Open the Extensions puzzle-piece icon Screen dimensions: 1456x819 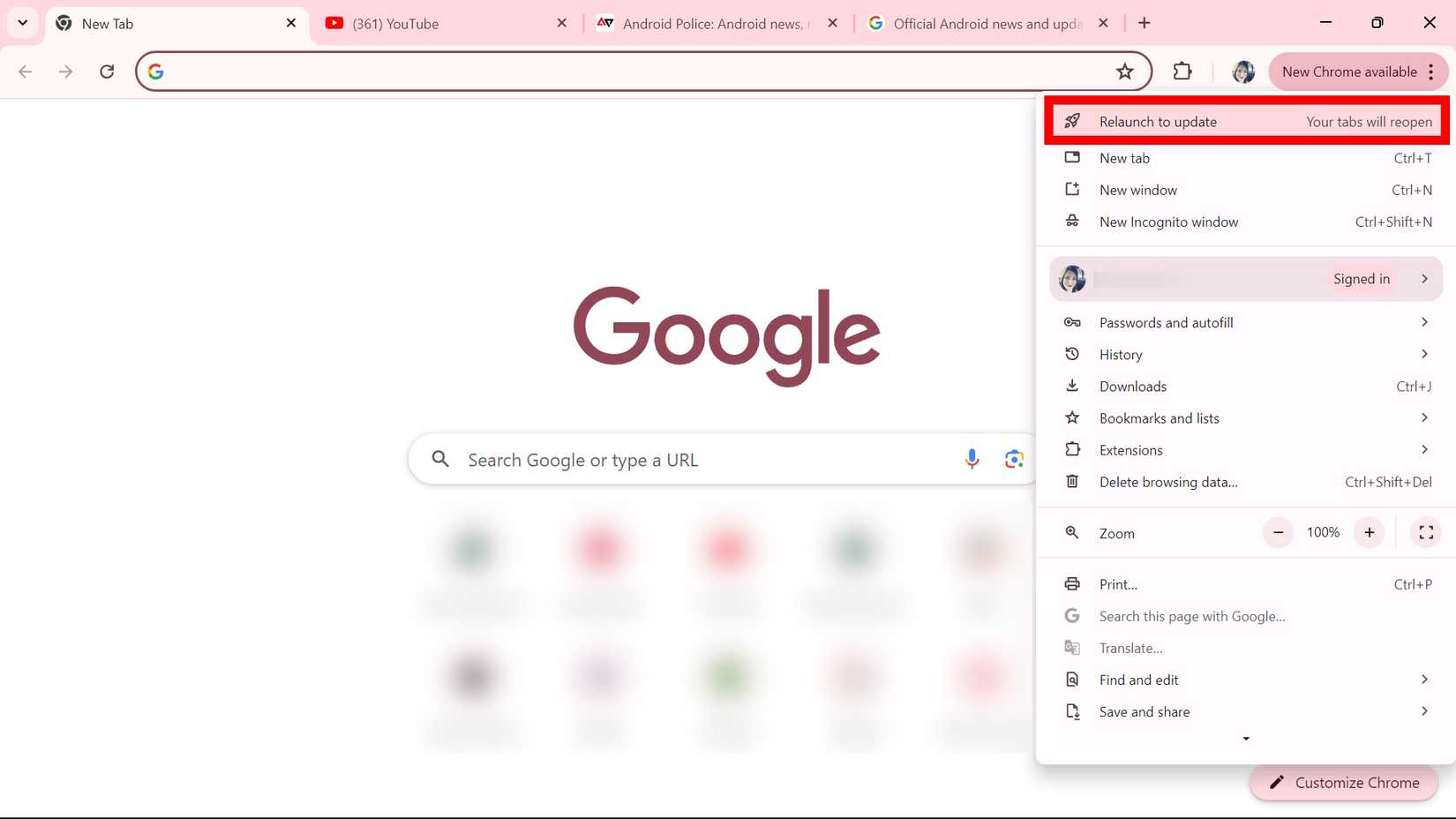point(1182,71)
